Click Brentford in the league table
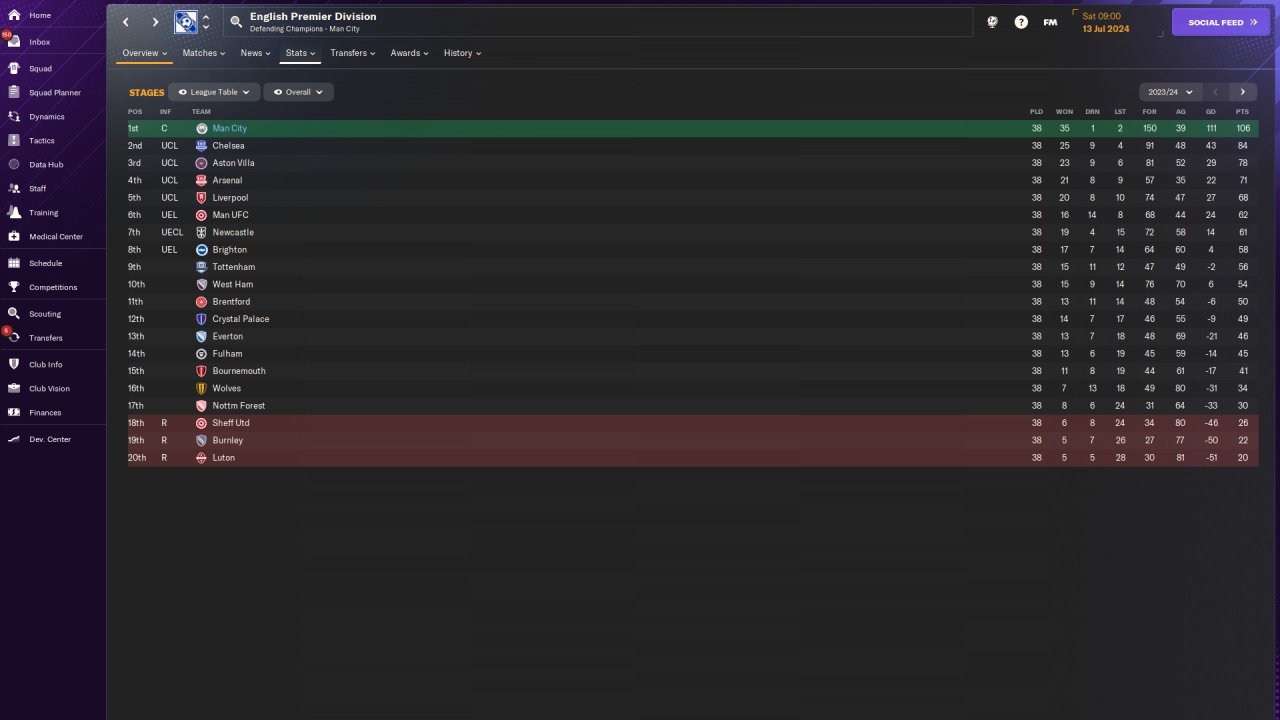 [x=231, y=302]
